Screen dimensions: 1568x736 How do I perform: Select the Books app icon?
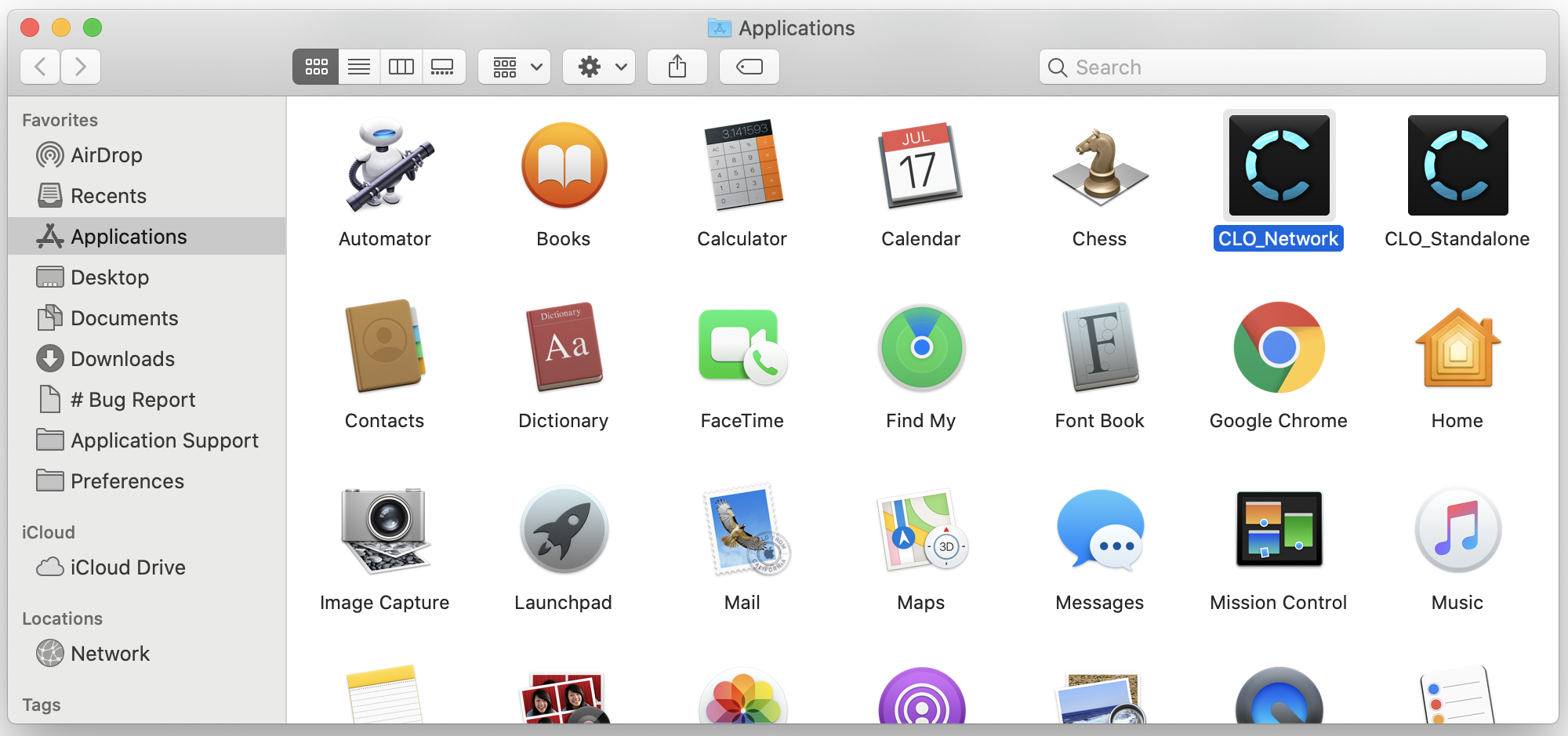coord(564,165)
